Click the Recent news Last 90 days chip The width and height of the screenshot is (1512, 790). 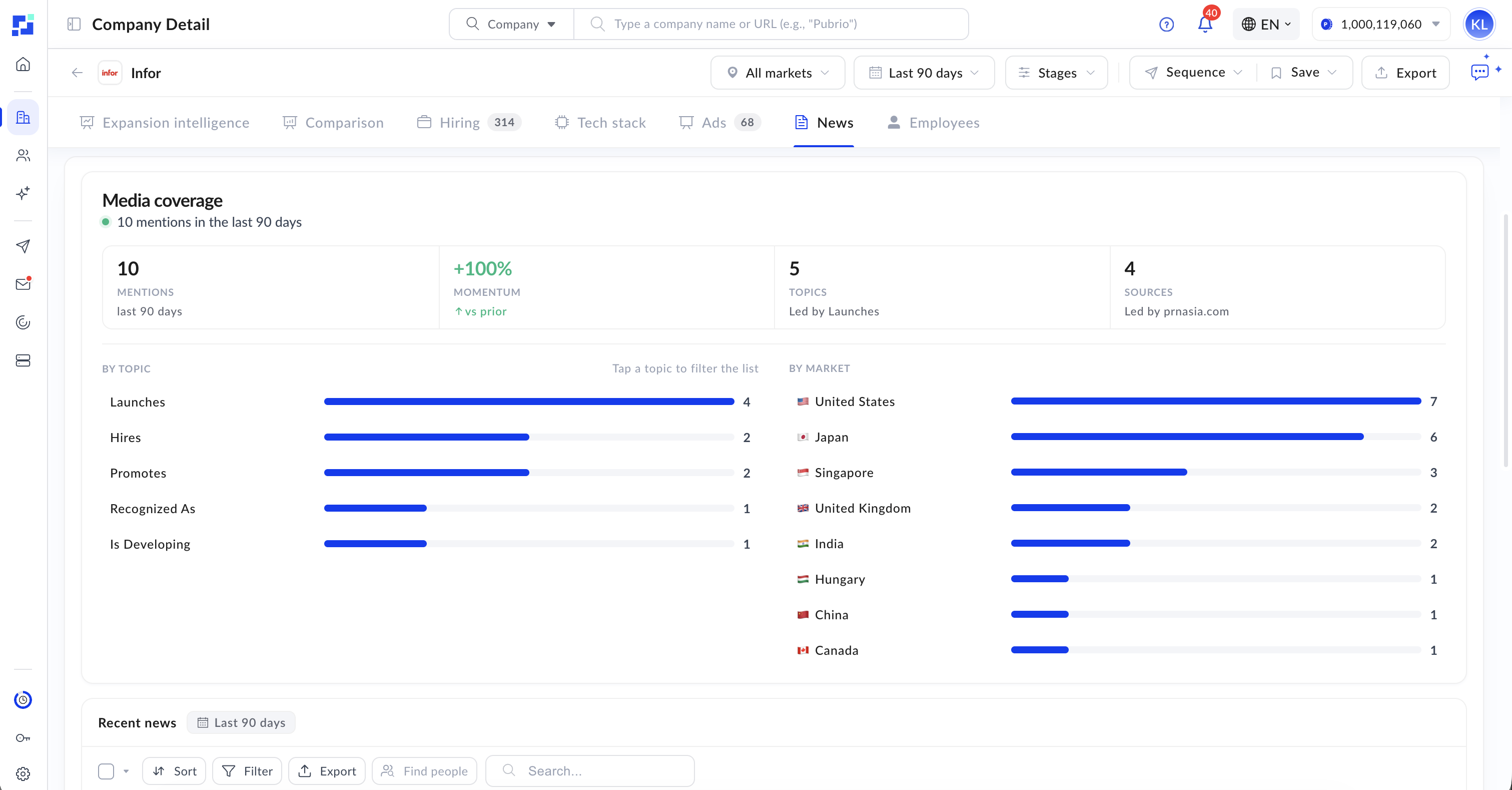[241, 722]
